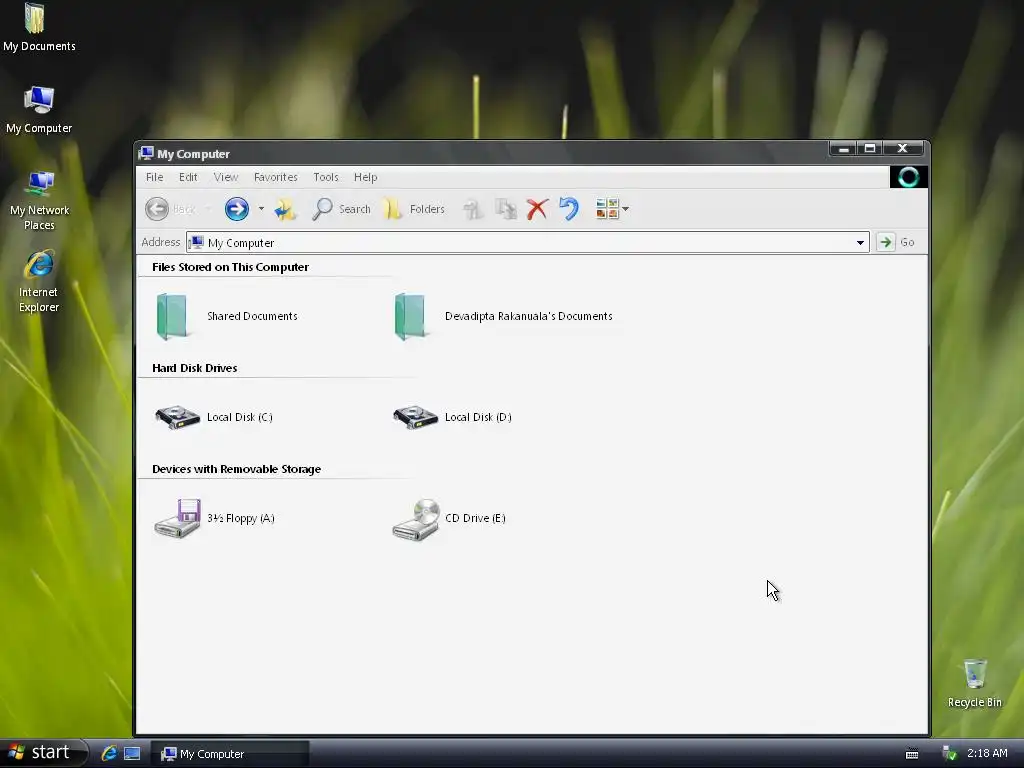Click the Forward navigation arrow
This screenshot has width=1024, height=768.
tap(236, 209)
